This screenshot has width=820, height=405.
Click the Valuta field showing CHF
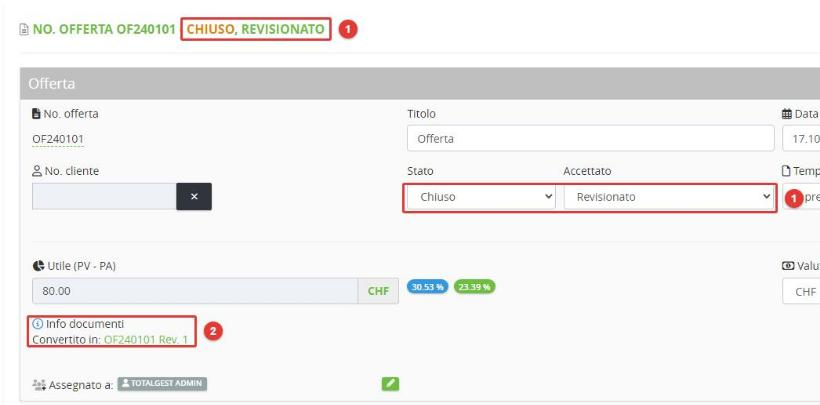pyautogui.click(x=801, y=291)
